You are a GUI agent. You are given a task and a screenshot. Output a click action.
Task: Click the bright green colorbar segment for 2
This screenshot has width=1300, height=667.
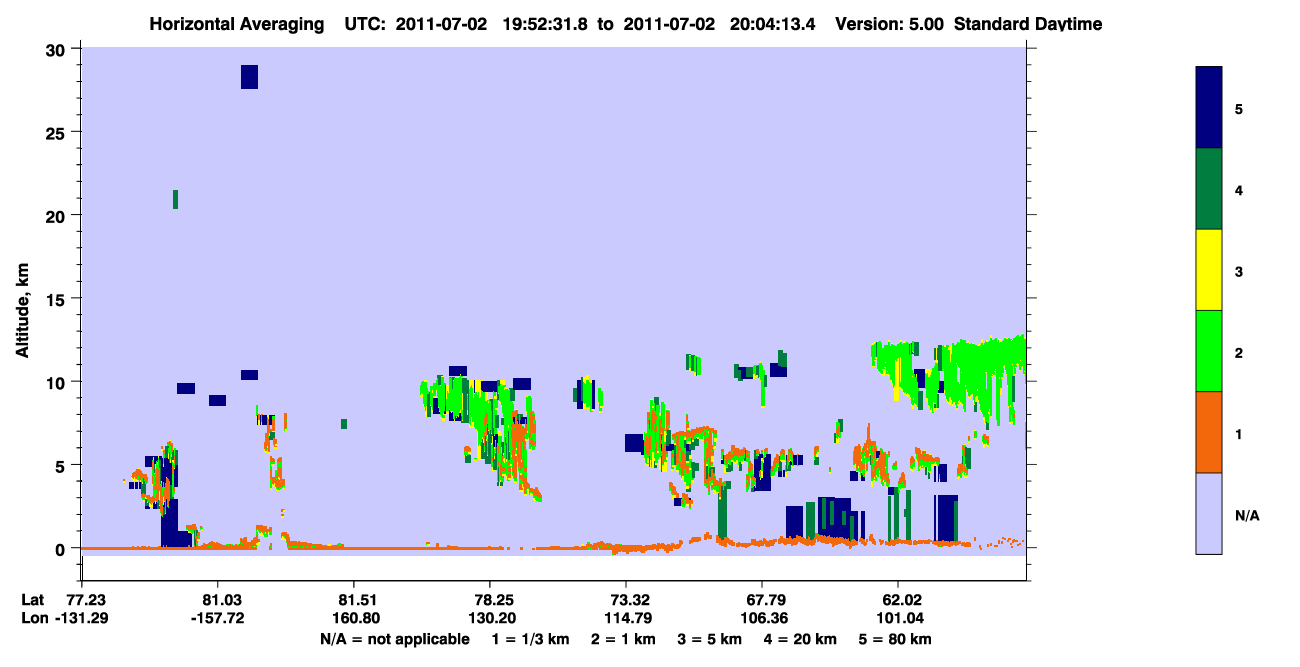click(x=1209, y=351)
